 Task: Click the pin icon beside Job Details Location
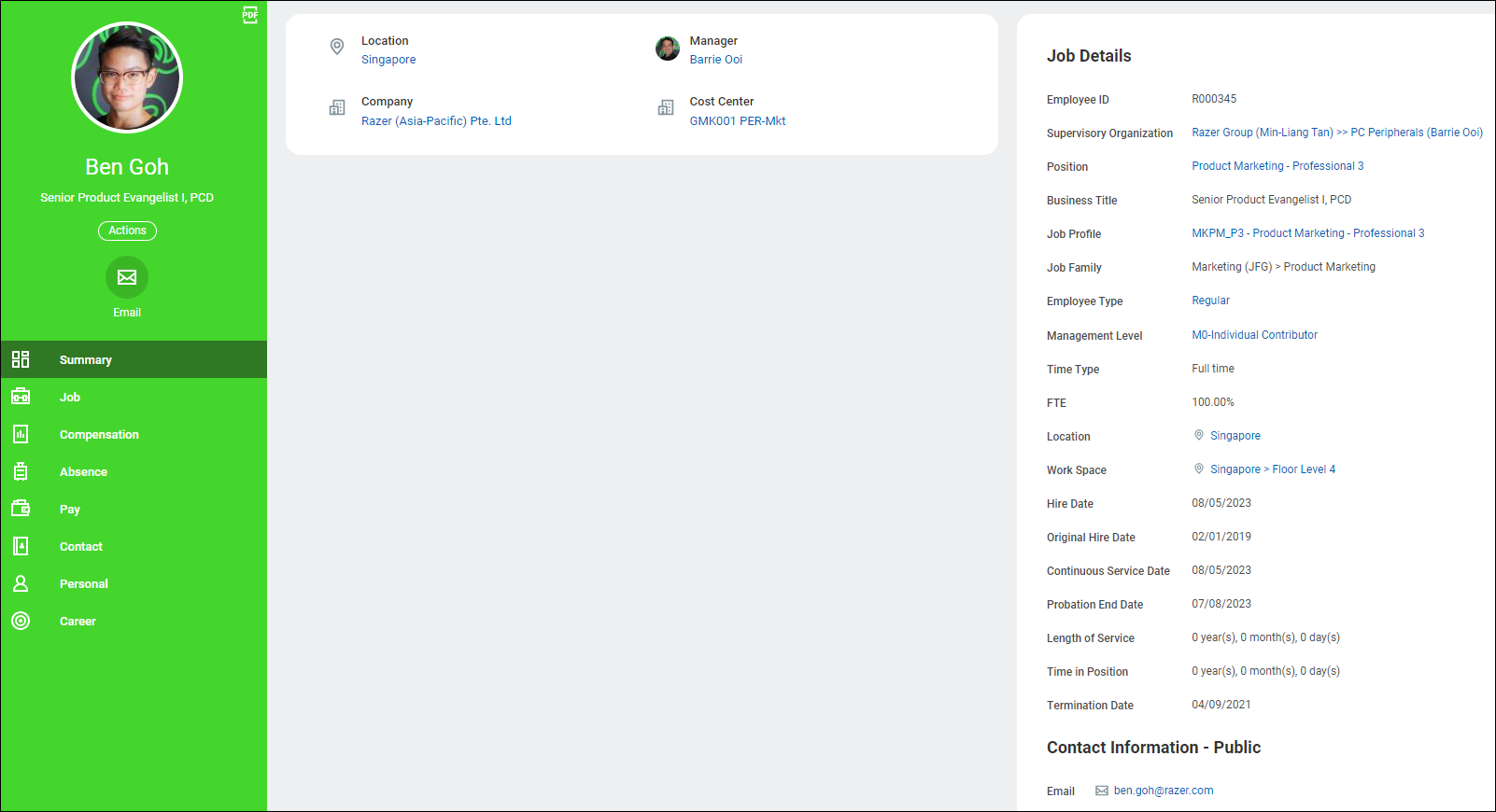tap(1199, 435)
